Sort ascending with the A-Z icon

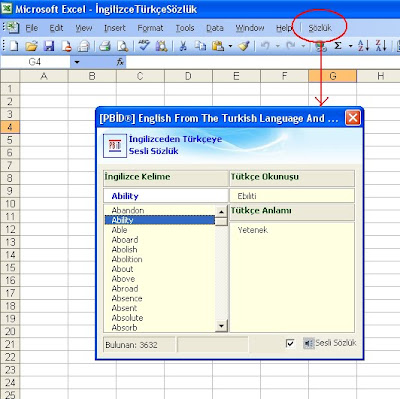coord(363,46)
